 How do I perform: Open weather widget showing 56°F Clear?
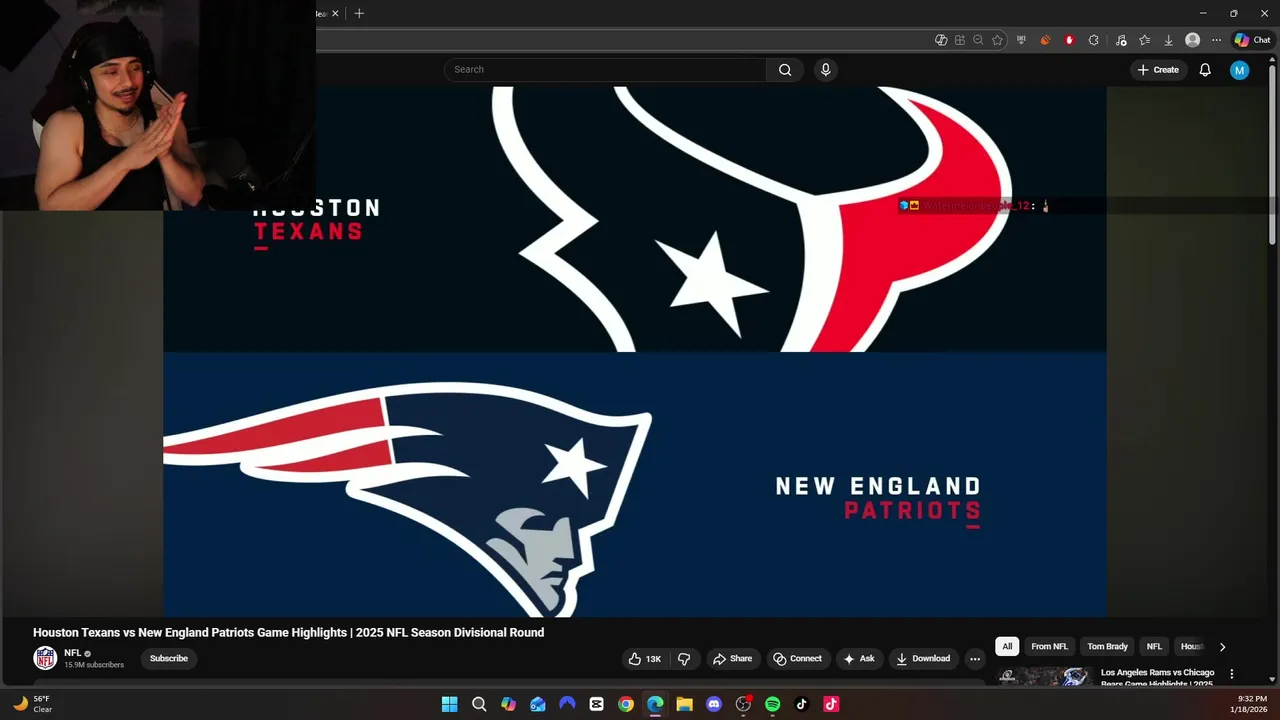tap(32, 704)
